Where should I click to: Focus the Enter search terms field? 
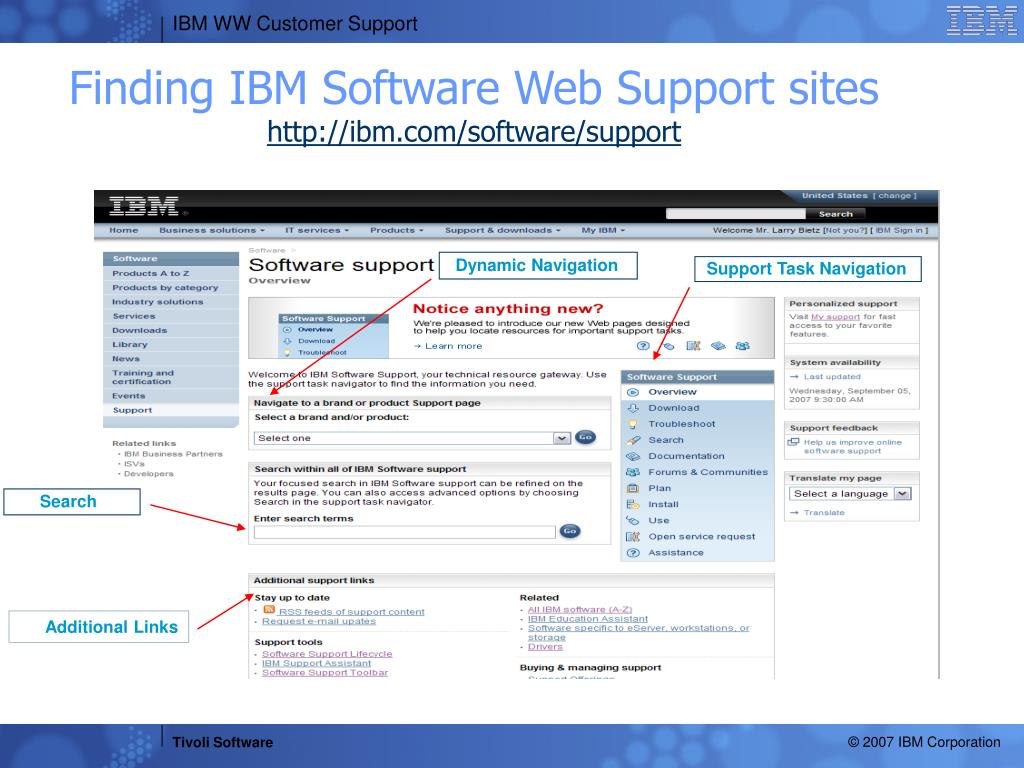[x=404, y=532]
